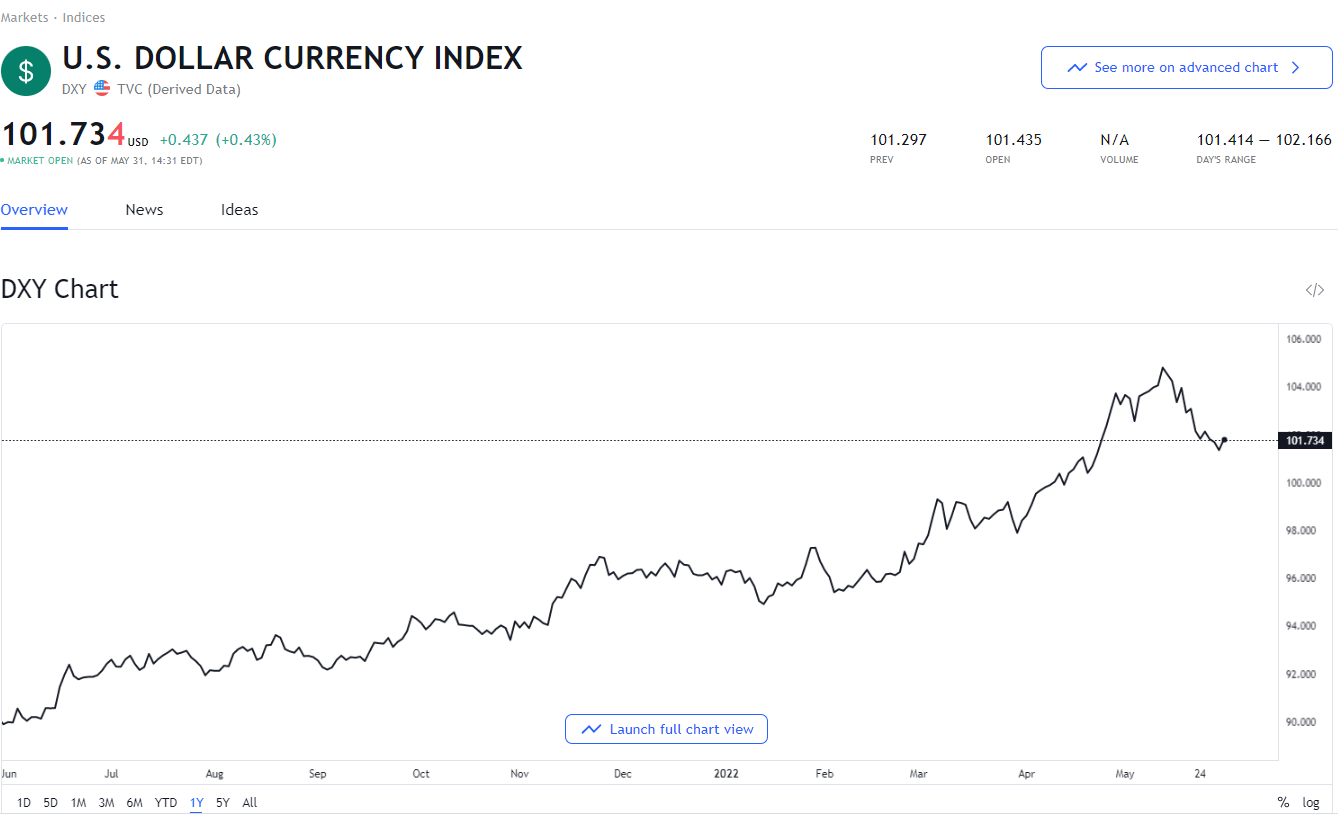
Task: Open the Overview tab
Action: tap(34, 210)
